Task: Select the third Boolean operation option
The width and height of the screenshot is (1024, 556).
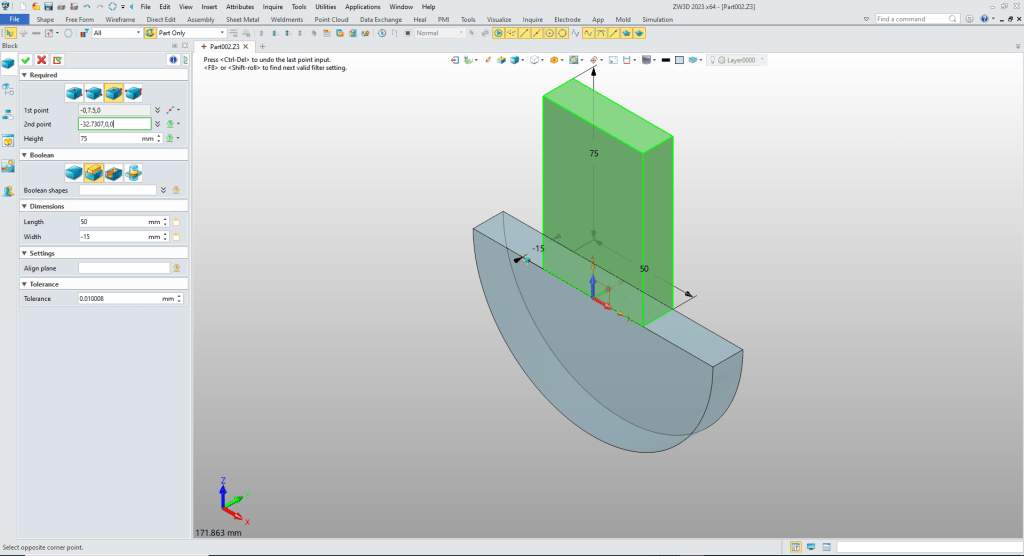Action: coord(114,172)
